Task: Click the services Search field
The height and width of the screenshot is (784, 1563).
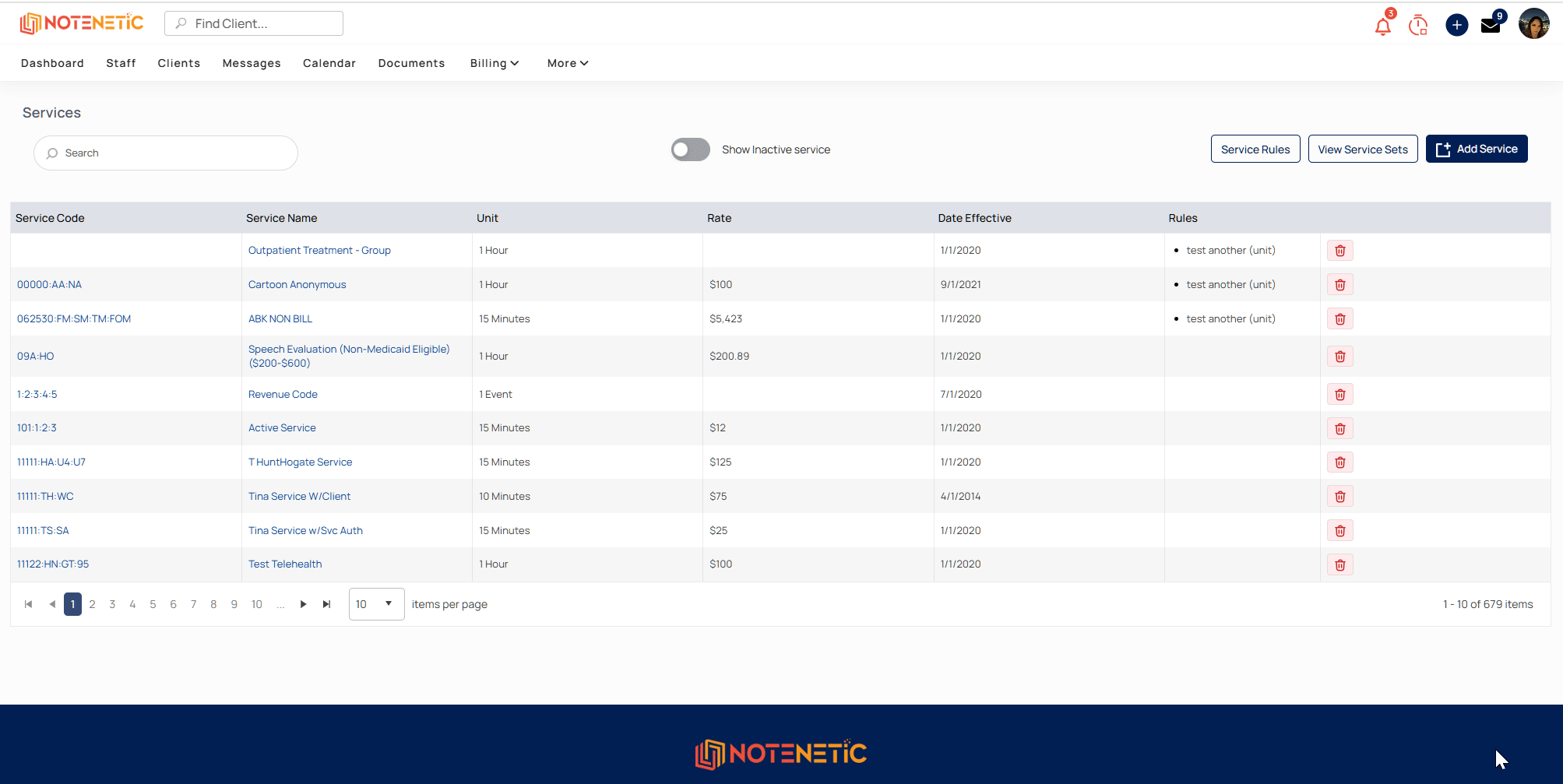Action: point(166,153)
